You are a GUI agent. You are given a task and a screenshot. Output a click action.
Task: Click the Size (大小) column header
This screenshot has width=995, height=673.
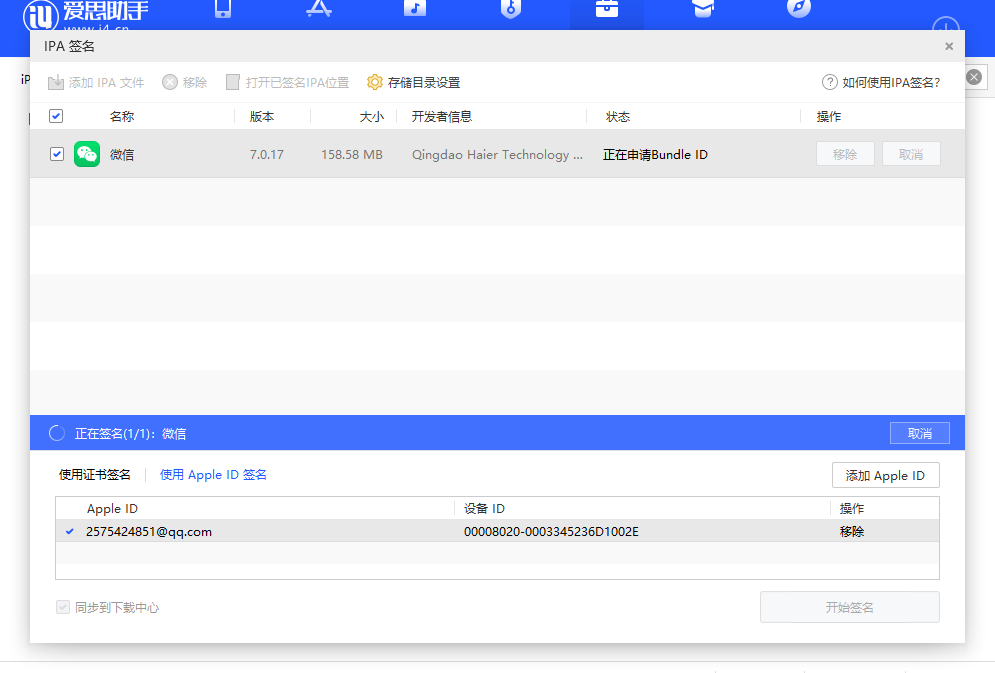click(372, 117)
